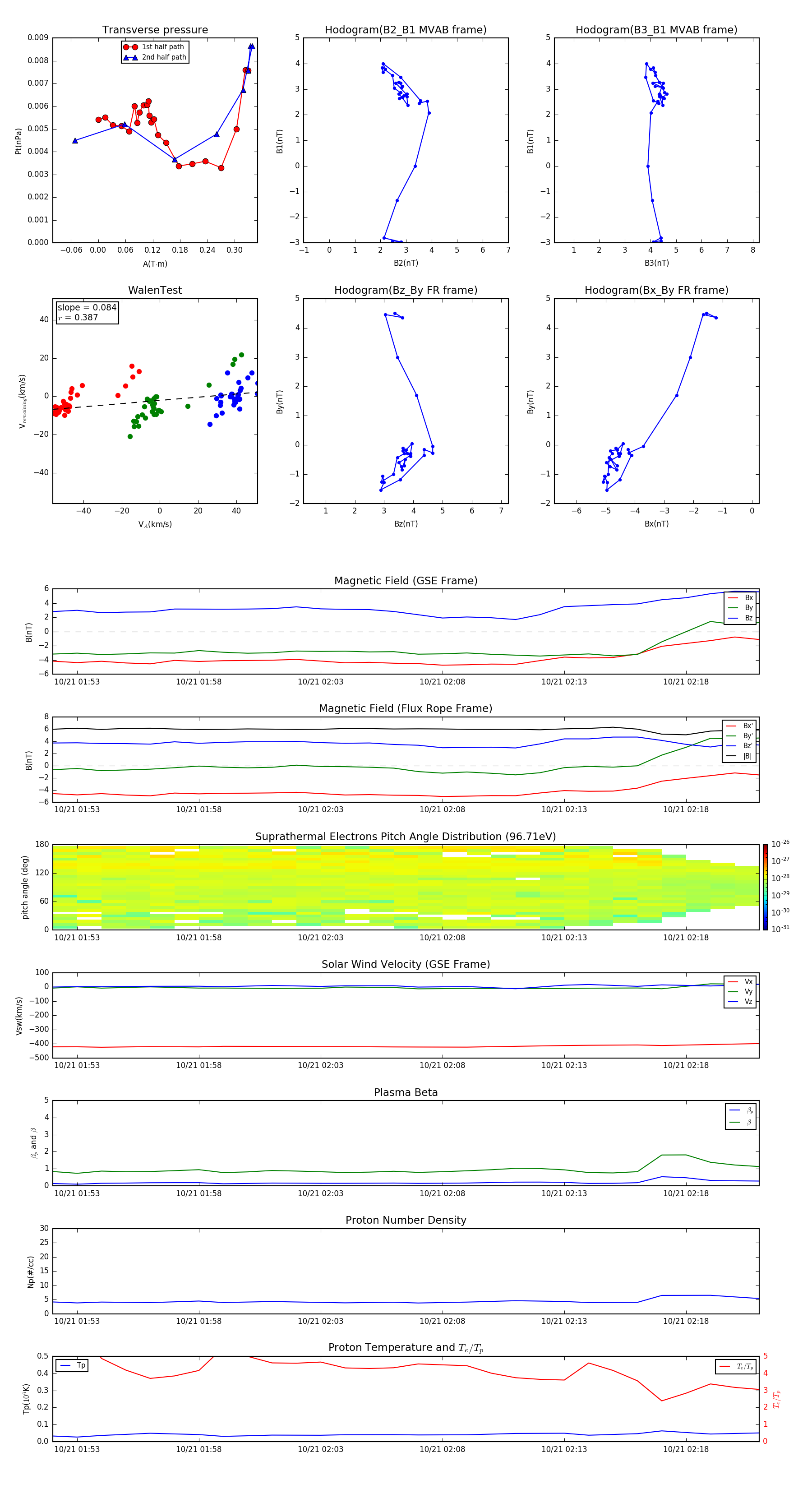This screenshot has height=1489, width=812.
Task: Select the "Hodogram(B3_B1 MVAB frame)" title
Action: click(656, 30)
